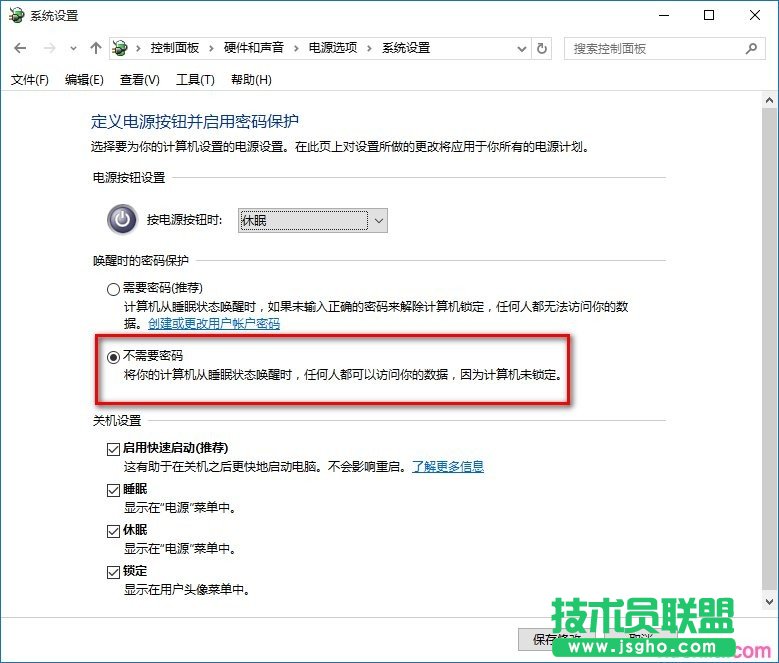Click the Forward navigation arrow
The height and width of the screenshot is (663, 779).
pos(48,48)
